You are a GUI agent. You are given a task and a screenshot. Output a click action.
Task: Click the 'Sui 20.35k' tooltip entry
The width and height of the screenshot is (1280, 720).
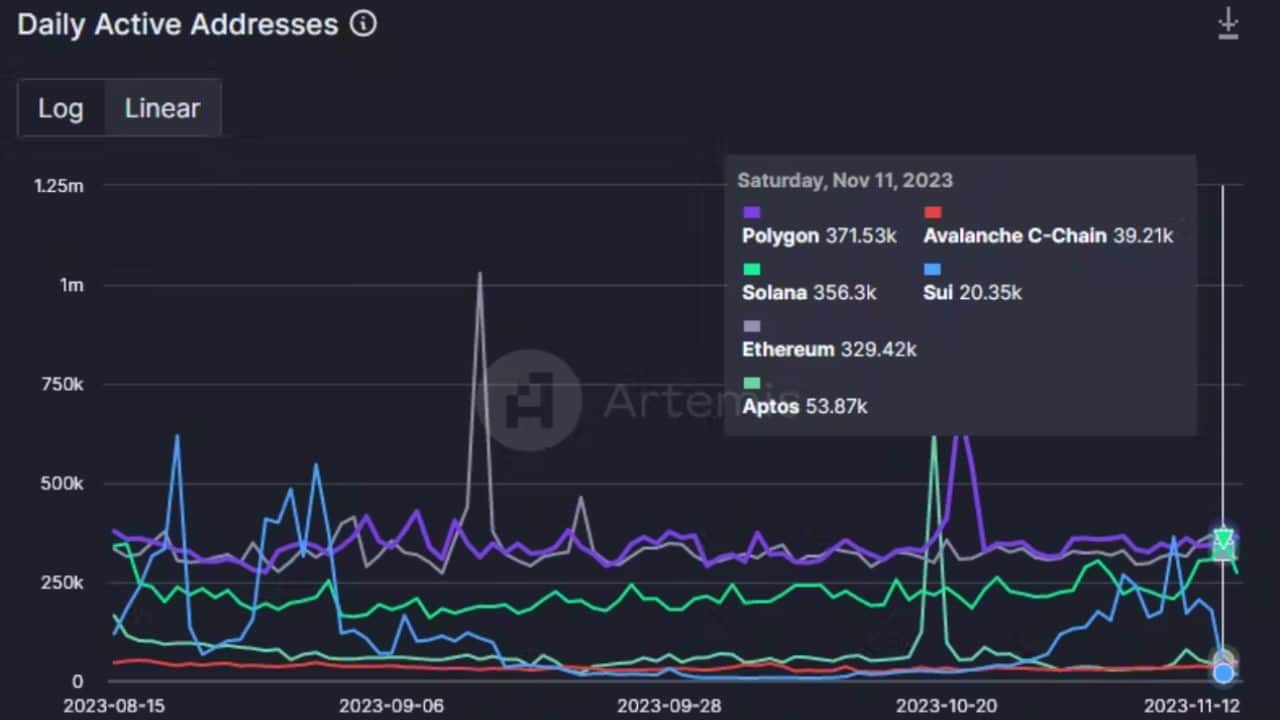pos(972,293)
